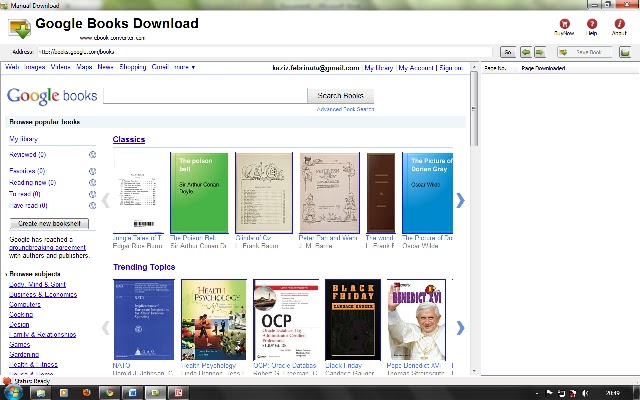Click the Save Book button
The image size is (640, 400).
pyautogui.click(x=584, y=52)
